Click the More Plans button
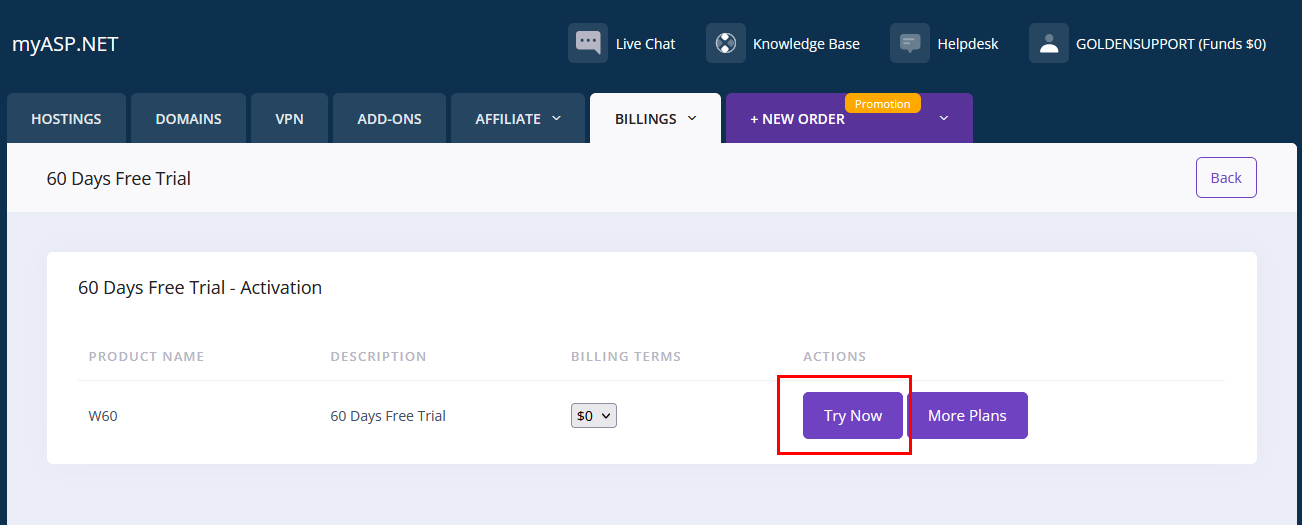The width and height of the screenshot is (1302, 525). [x=967, y=416]
